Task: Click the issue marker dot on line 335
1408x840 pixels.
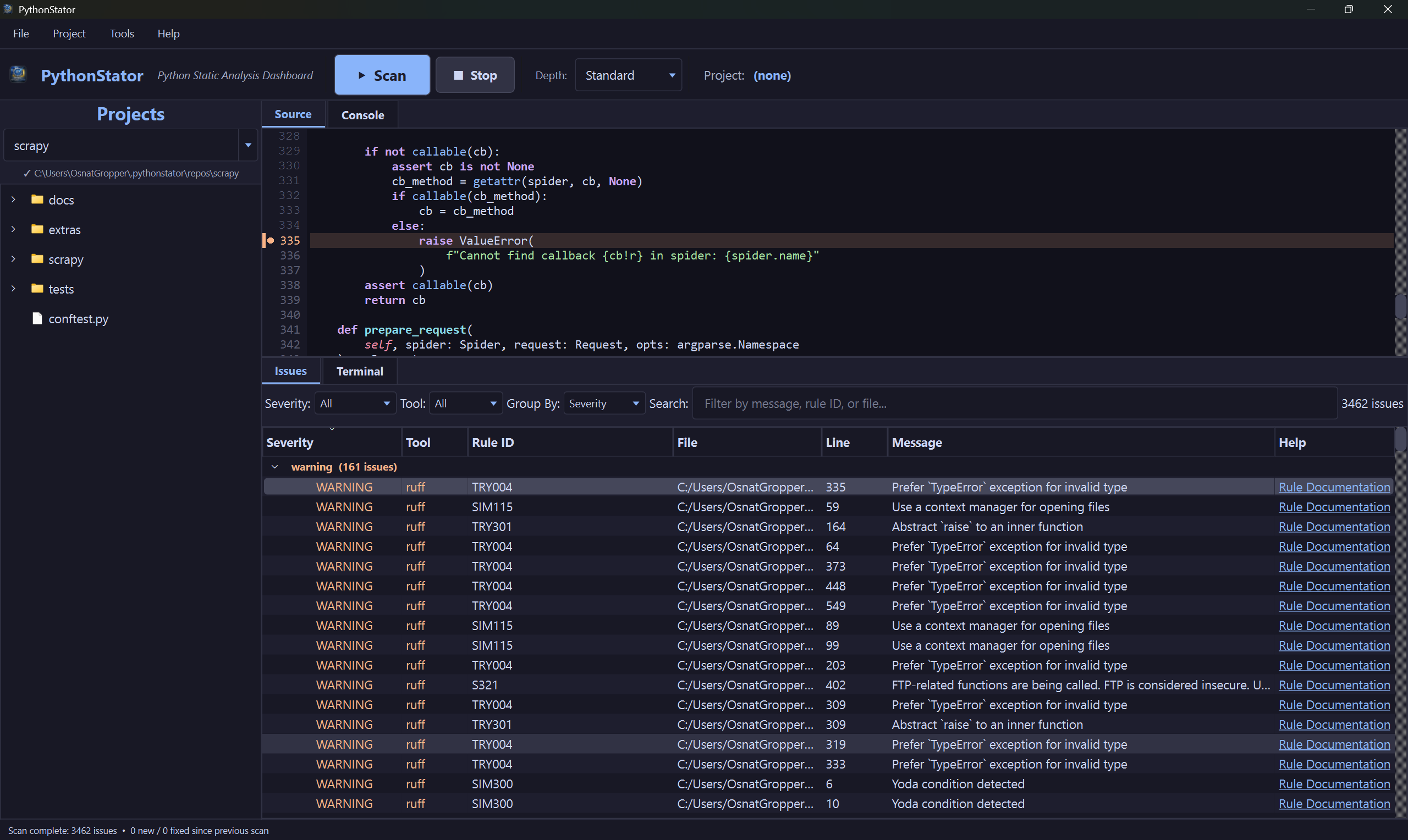Action: pos(271,241)
